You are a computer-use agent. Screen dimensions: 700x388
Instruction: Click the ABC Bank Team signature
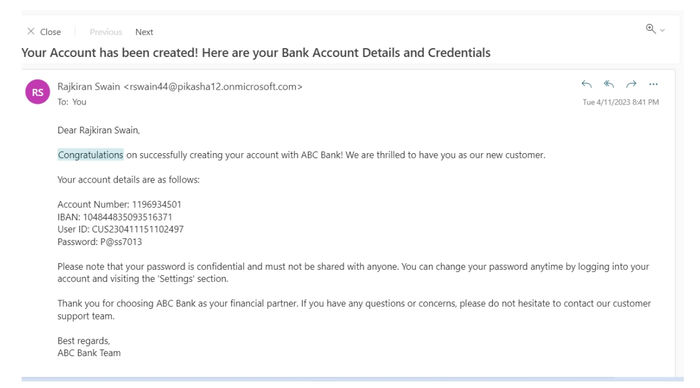(x=89, y=353)
